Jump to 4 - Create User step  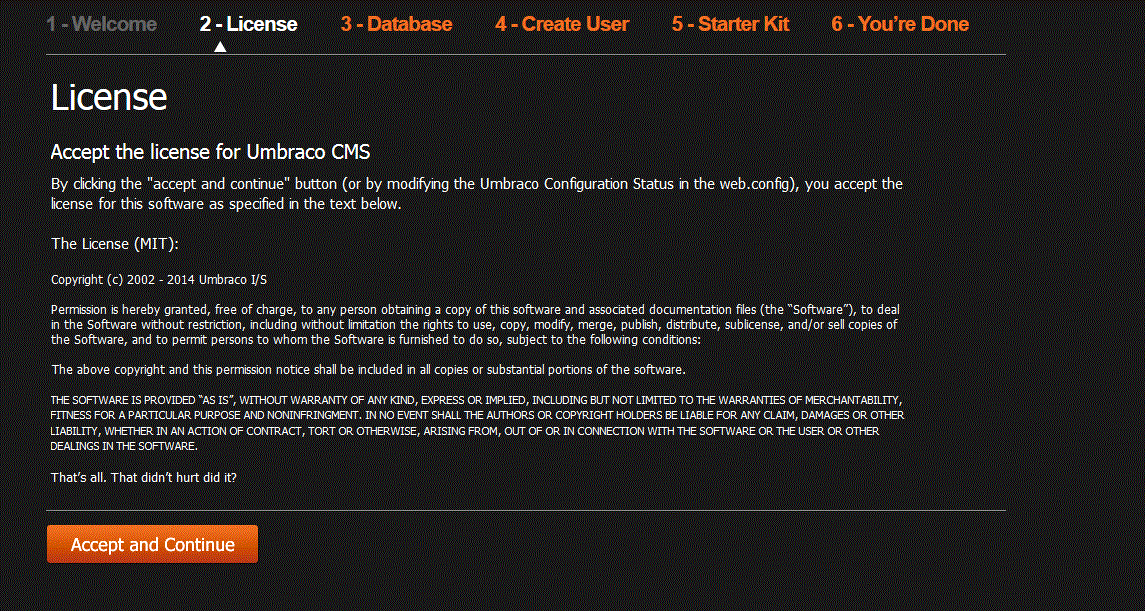[x=562, y=24]
